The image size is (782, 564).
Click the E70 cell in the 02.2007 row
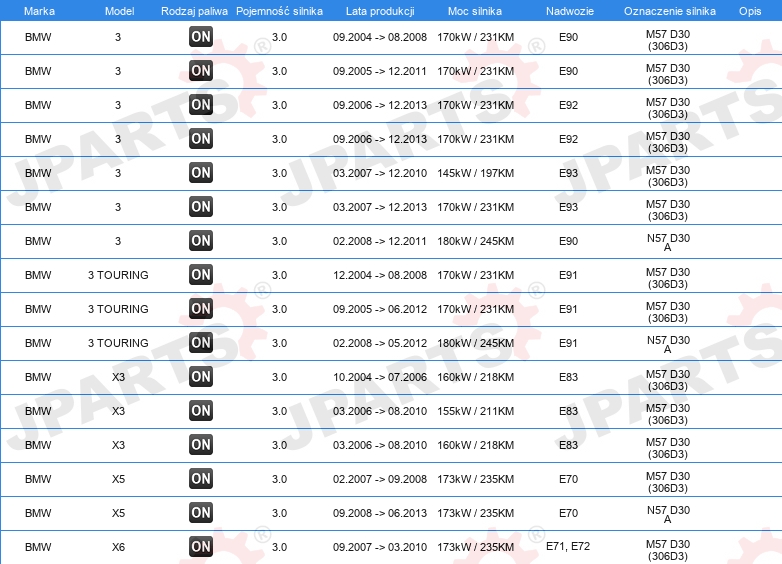point(568,479)
